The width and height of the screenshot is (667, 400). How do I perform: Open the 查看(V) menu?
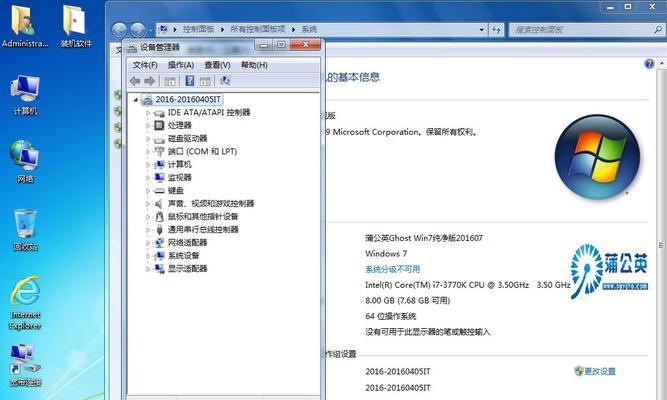(217, 65)
